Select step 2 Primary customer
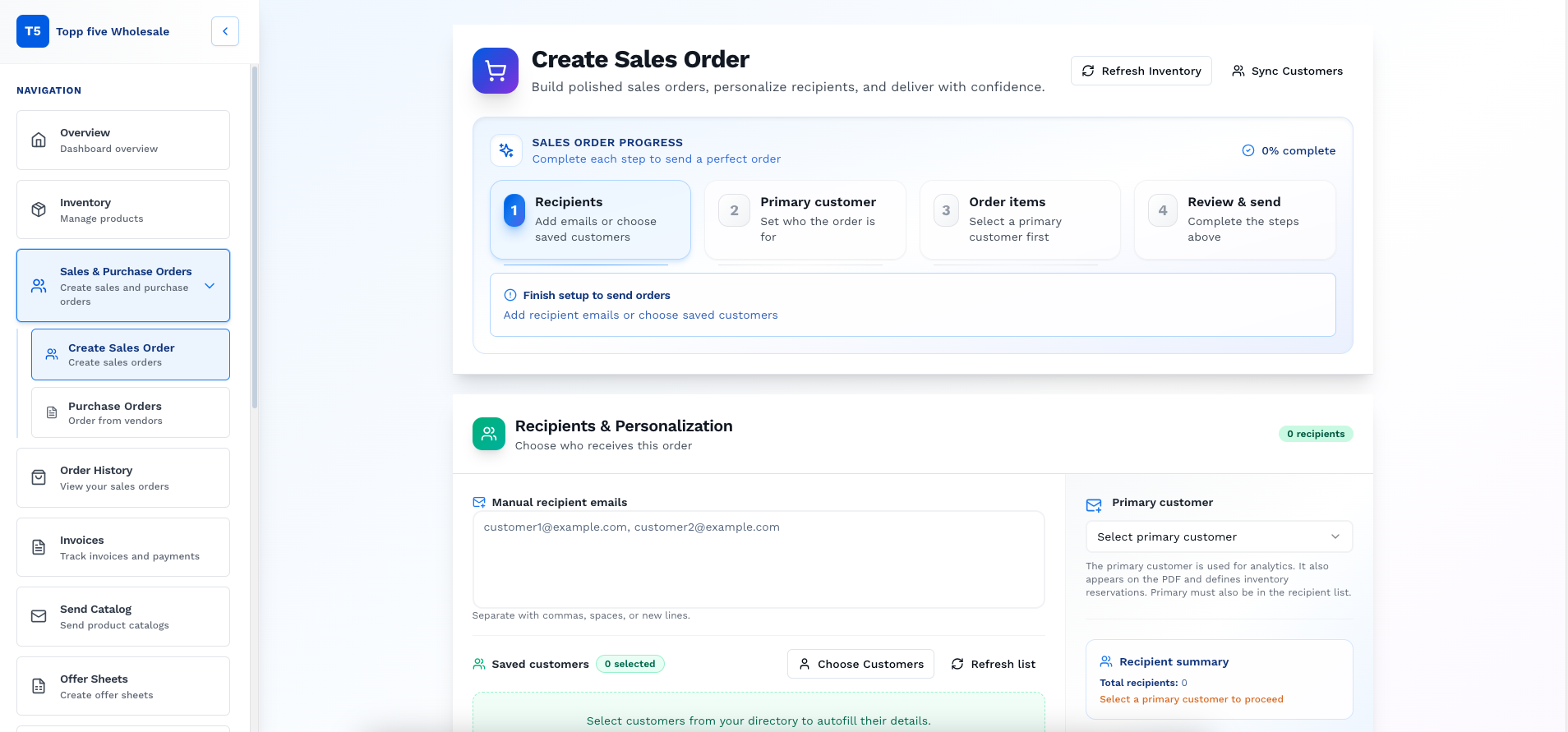Viewport: 1568px width, 732px height. (x=805, y=219)
